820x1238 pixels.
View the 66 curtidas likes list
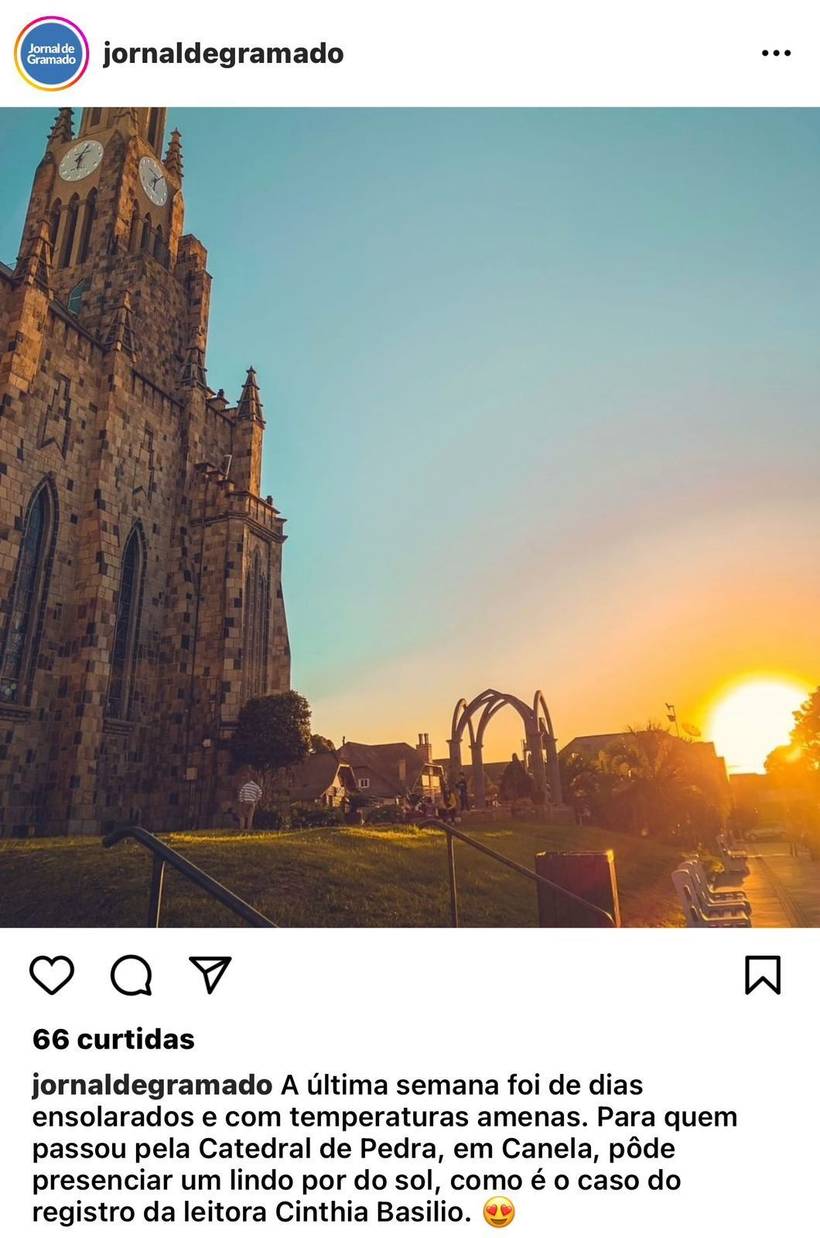[x=113, y=1039]
